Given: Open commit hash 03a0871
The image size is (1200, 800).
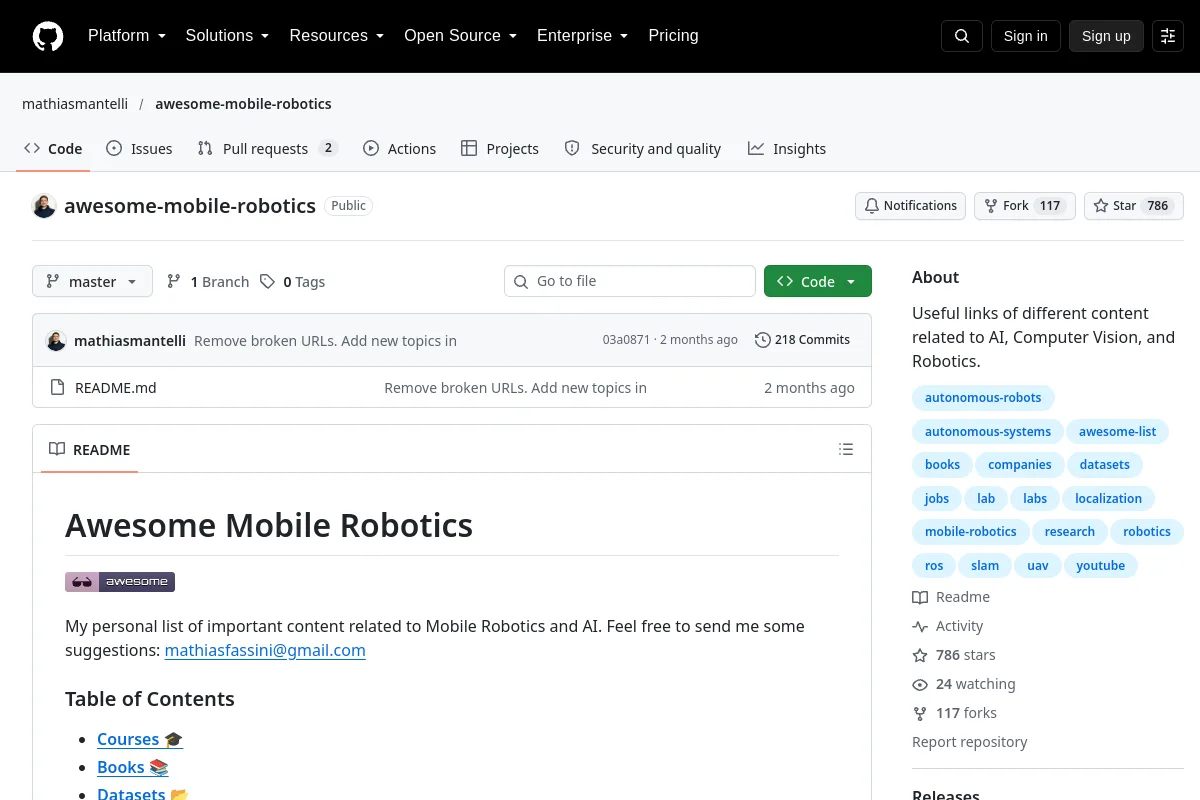Looking at the screenshot, I should point(626,340).
